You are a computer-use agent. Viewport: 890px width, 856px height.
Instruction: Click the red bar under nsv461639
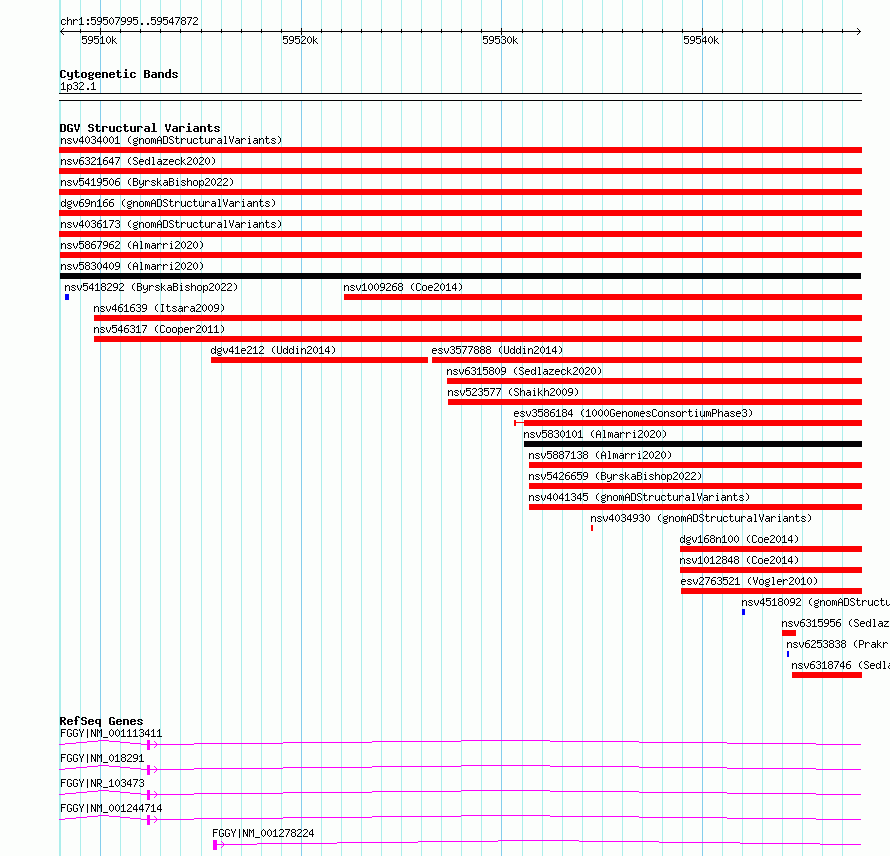tap(478, 318)
